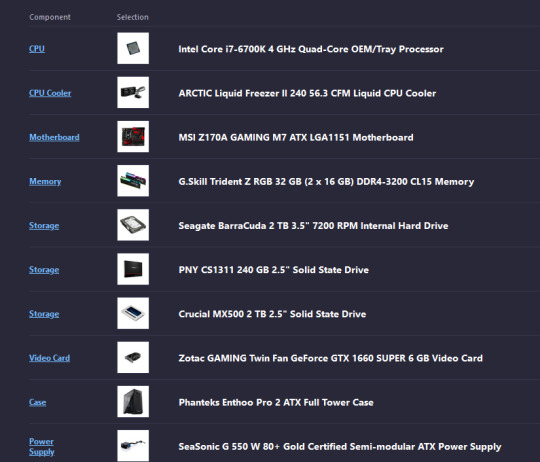Select Crucial MX500 2 TB SSD name
Screen dimensions: 540x462
[272, 314]
